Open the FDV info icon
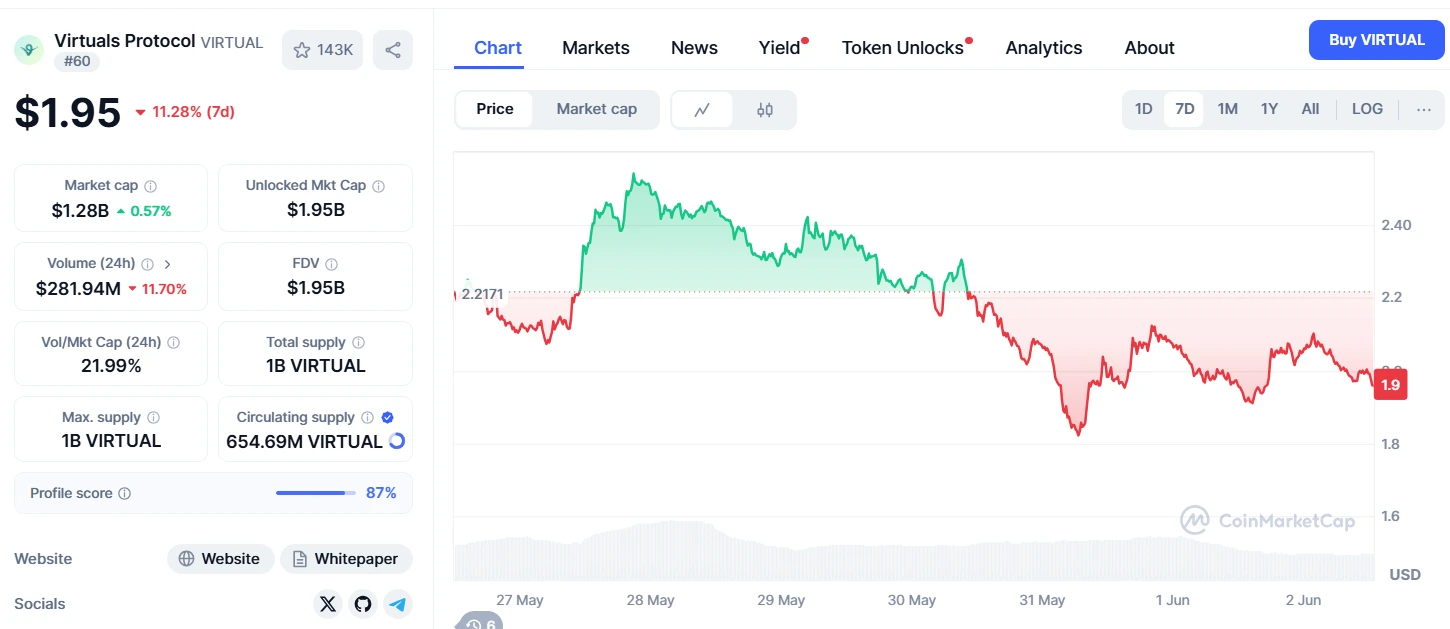This screenshot has height=629, width=1450. [332, 264]
